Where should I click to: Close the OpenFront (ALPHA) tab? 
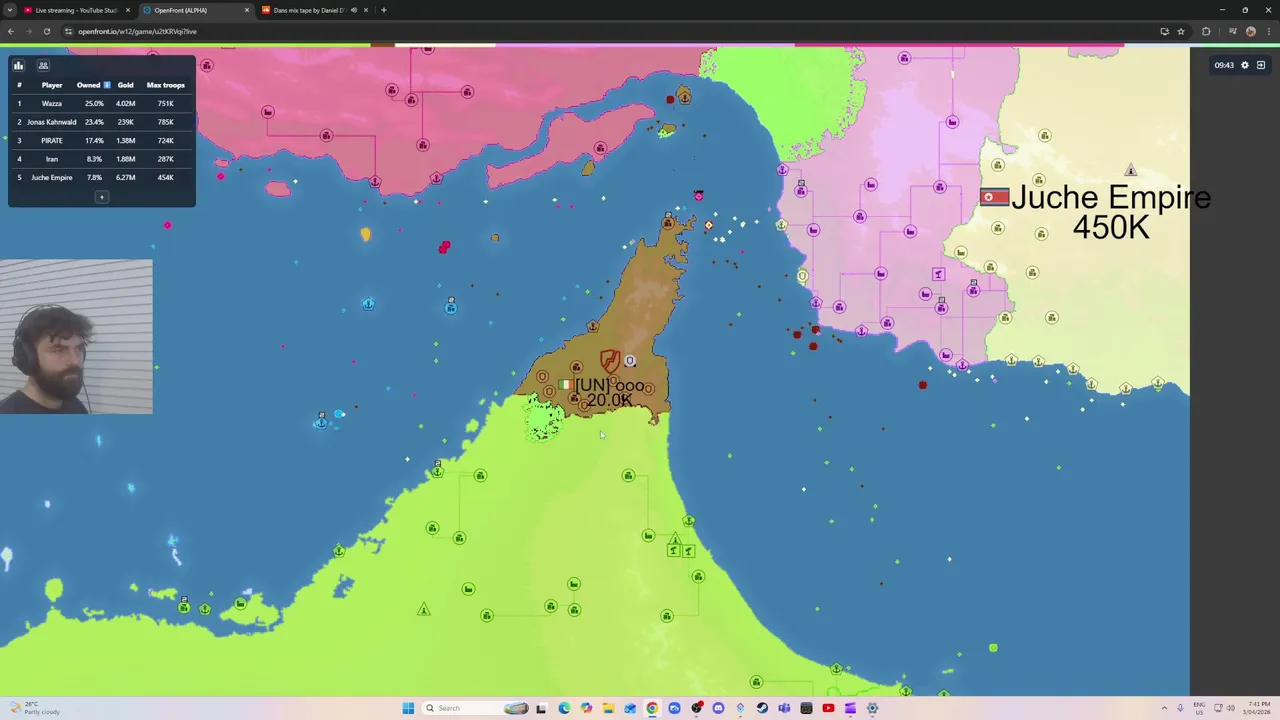point(247,10)
